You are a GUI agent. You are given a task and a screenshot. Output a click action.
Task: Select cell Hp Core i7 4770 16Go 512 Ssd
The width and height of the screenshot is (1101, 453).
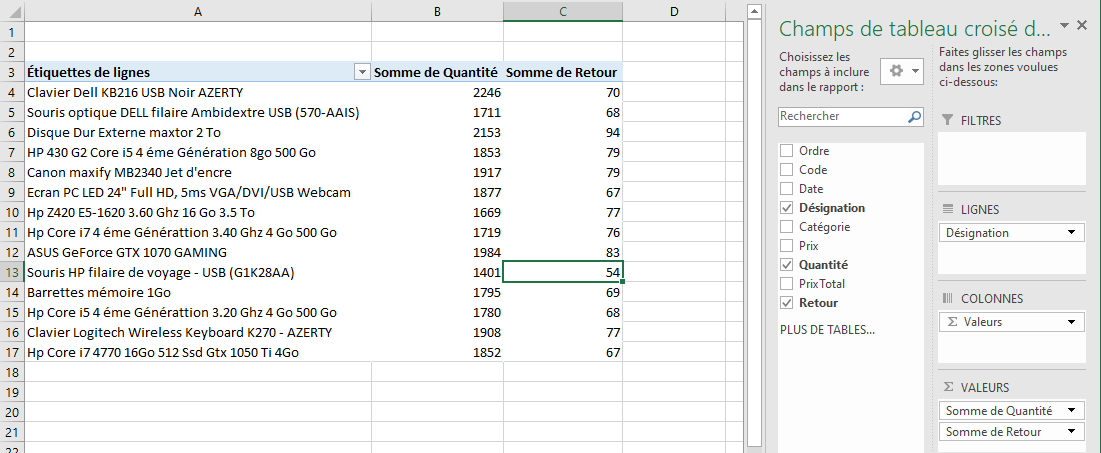pyautogui.click(x=198, y=352)
